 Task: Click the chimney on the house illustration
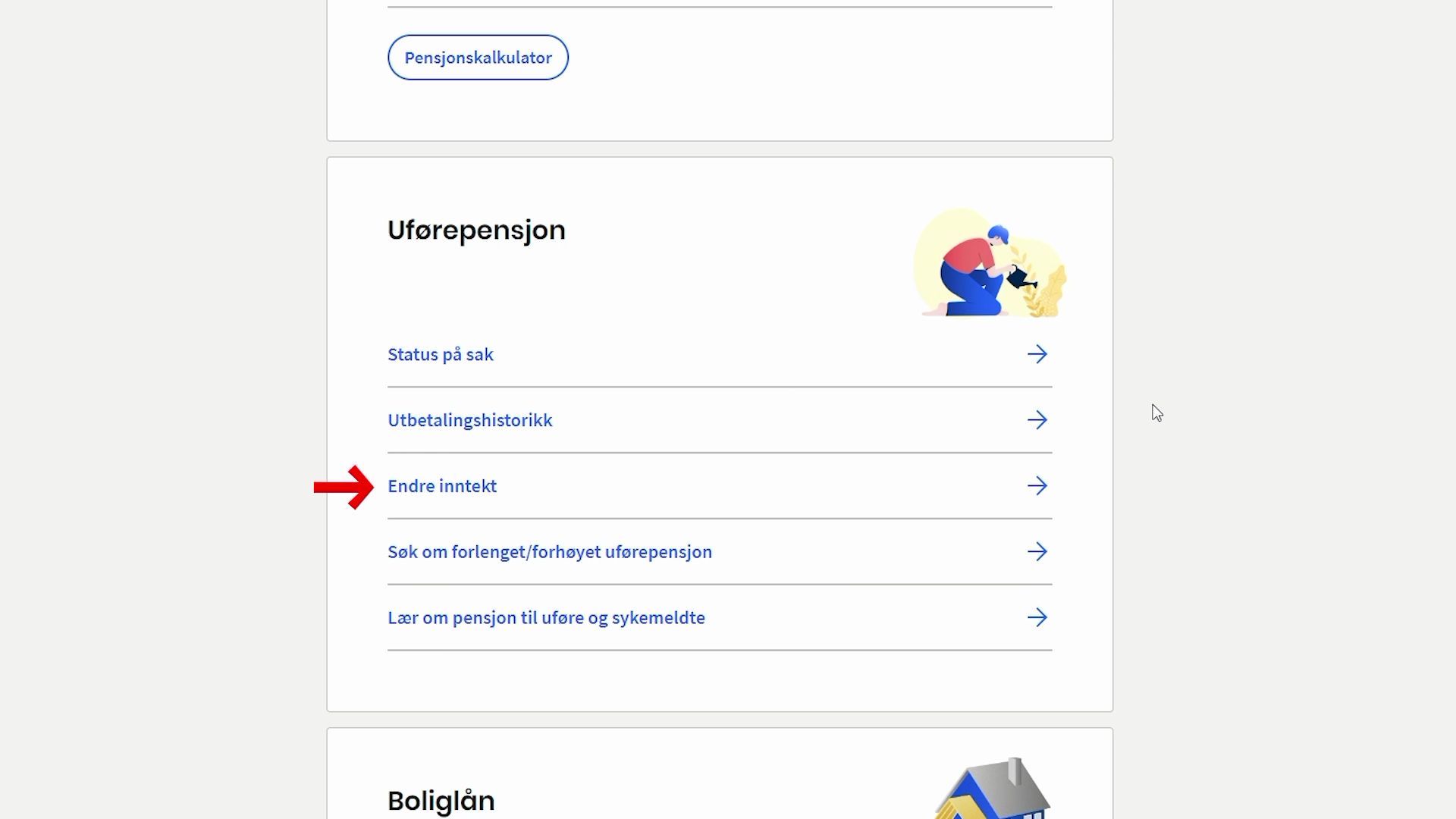pos(1015,772)
